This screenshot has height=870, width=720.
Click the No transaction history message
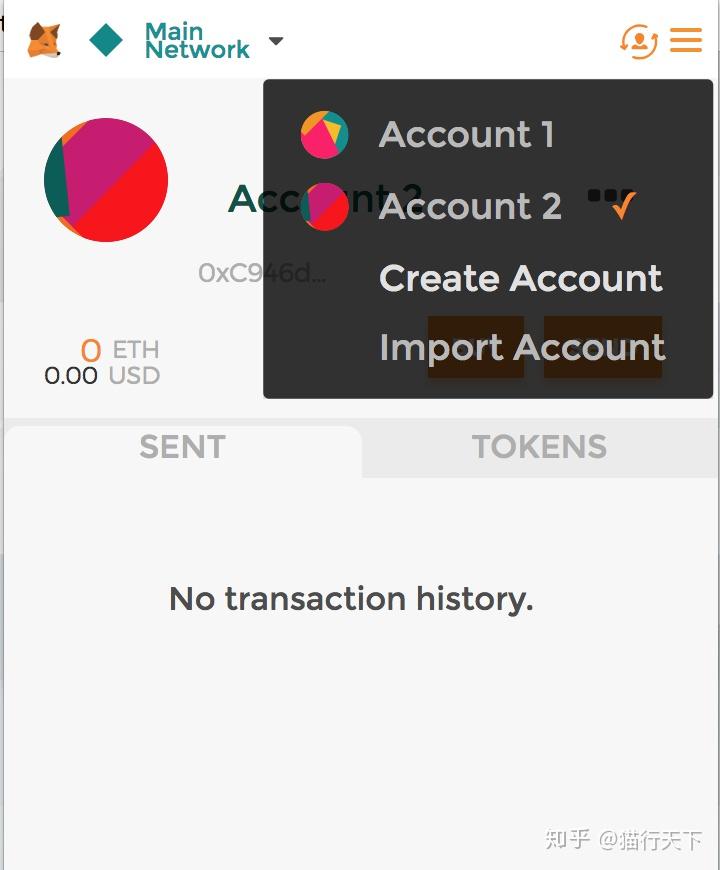click(x=351, y=599)
